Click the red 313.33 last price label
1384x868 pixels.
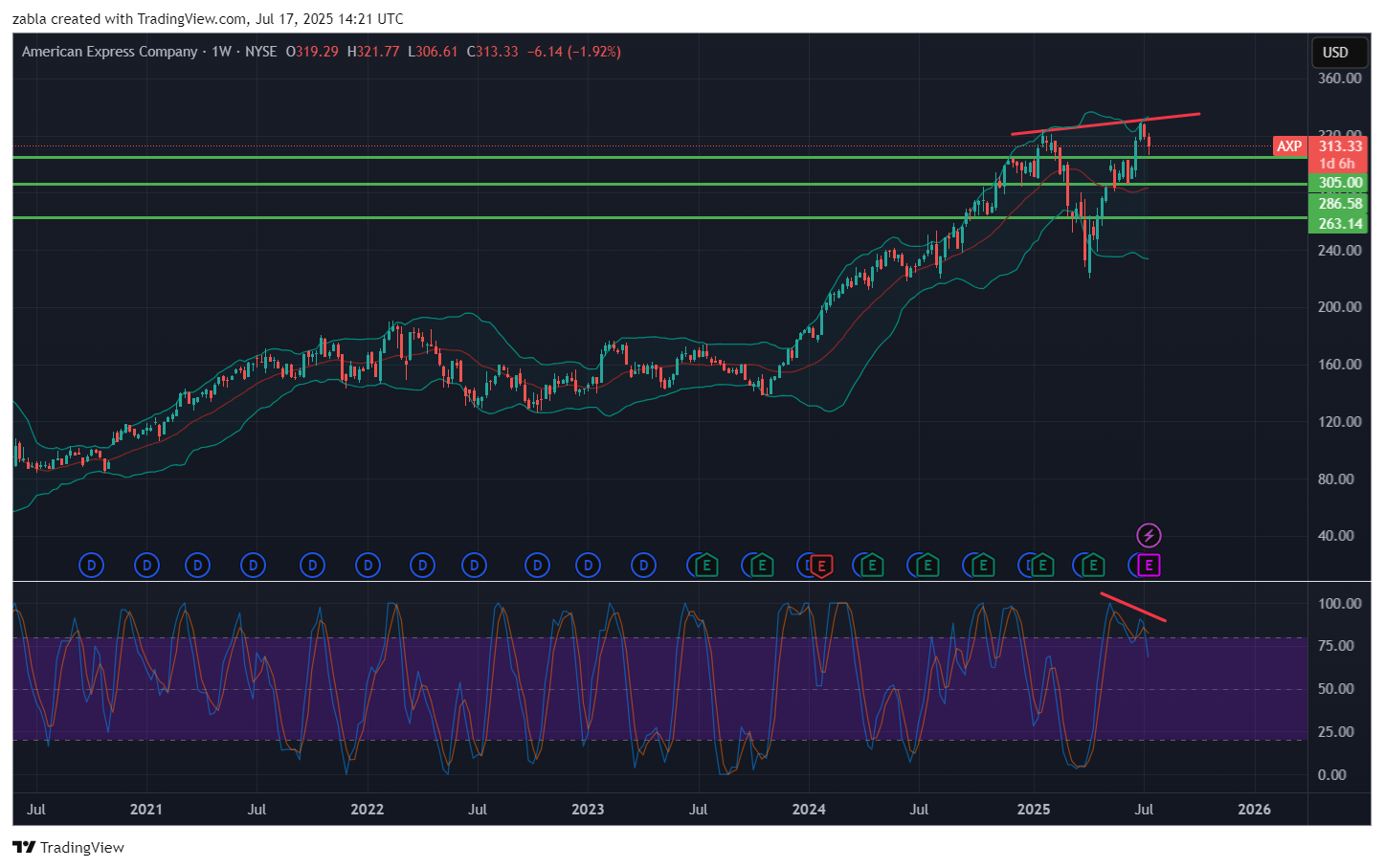pos(1340,145)
